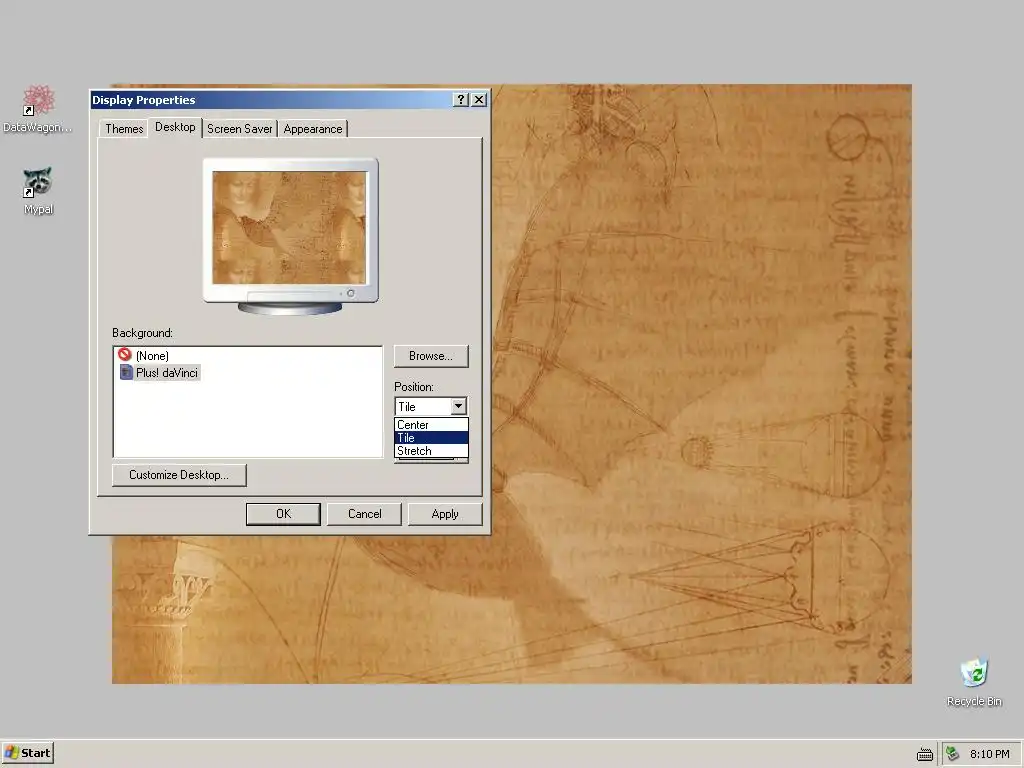
Task: Switch to the Desktop tab
Action: tap(175, 127)
